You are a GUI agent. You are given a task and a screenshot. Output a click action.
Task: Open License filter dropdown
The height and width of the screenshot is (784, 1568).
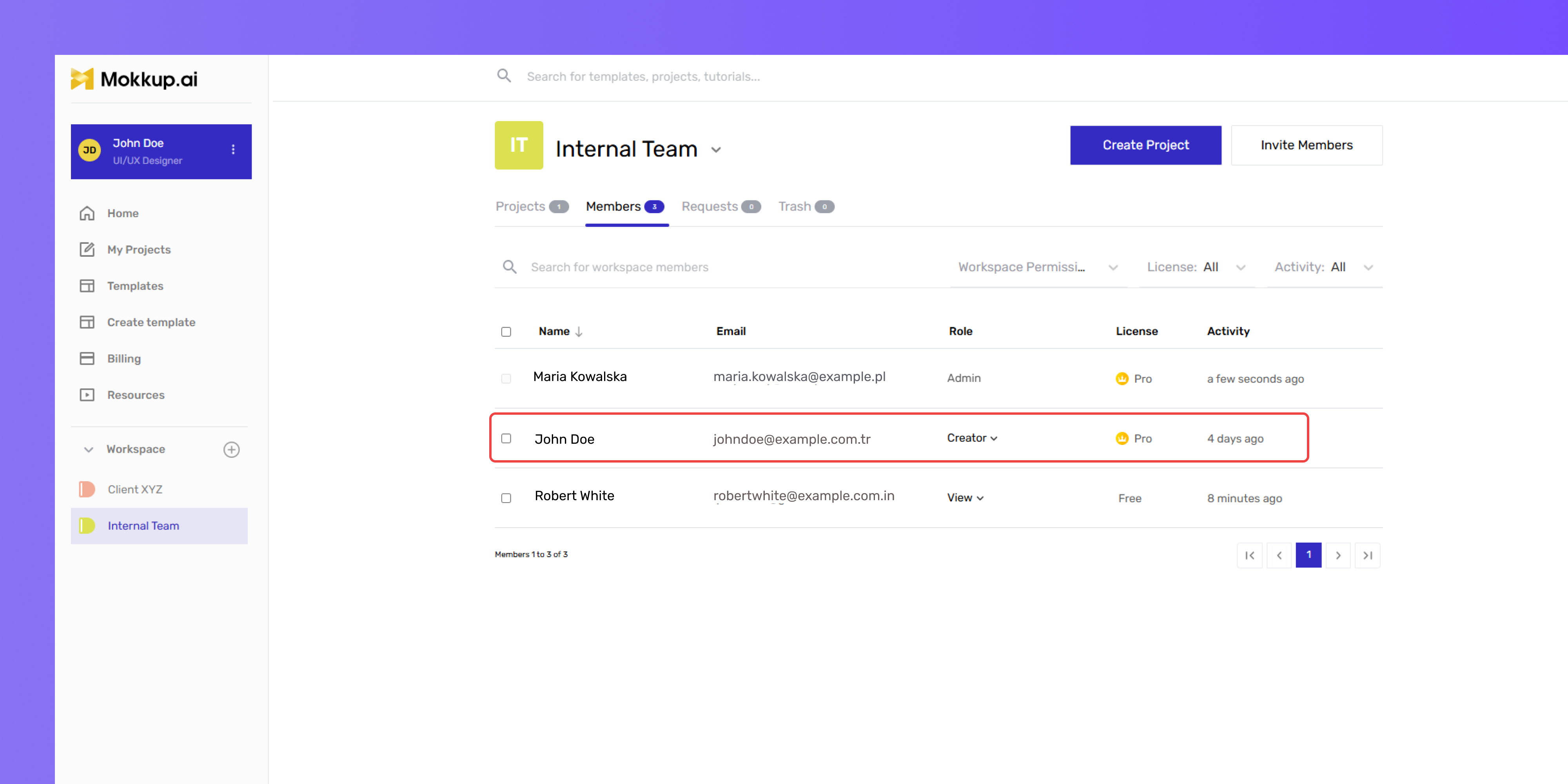1197,267
